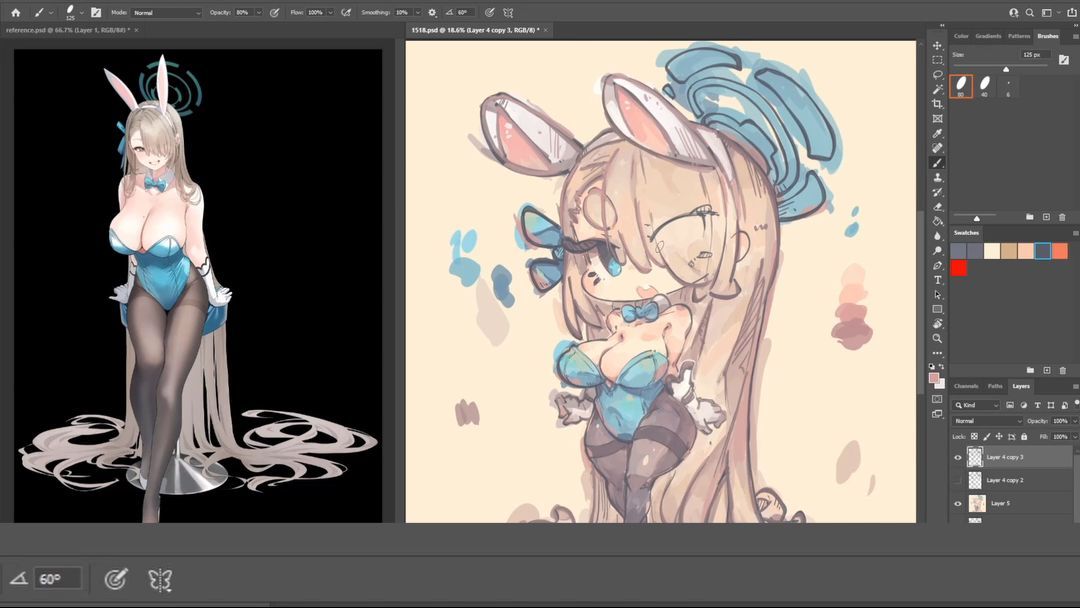The height and width of the screenshot is (608, 1080).
Task: Toggle pressure for size icon
Action: point(489,12)
